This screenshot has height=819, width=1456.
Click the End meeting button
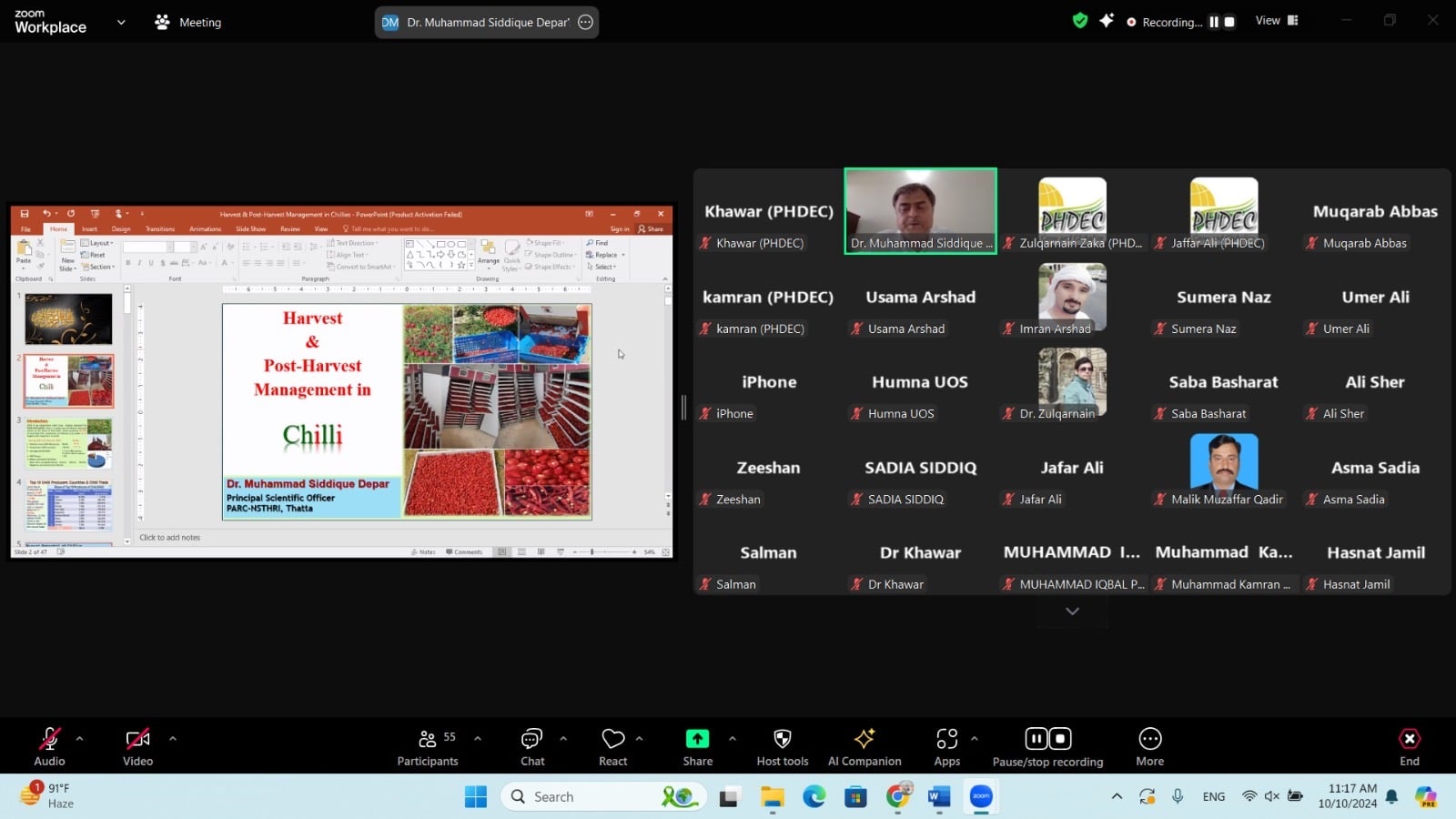click(1409, 746)
